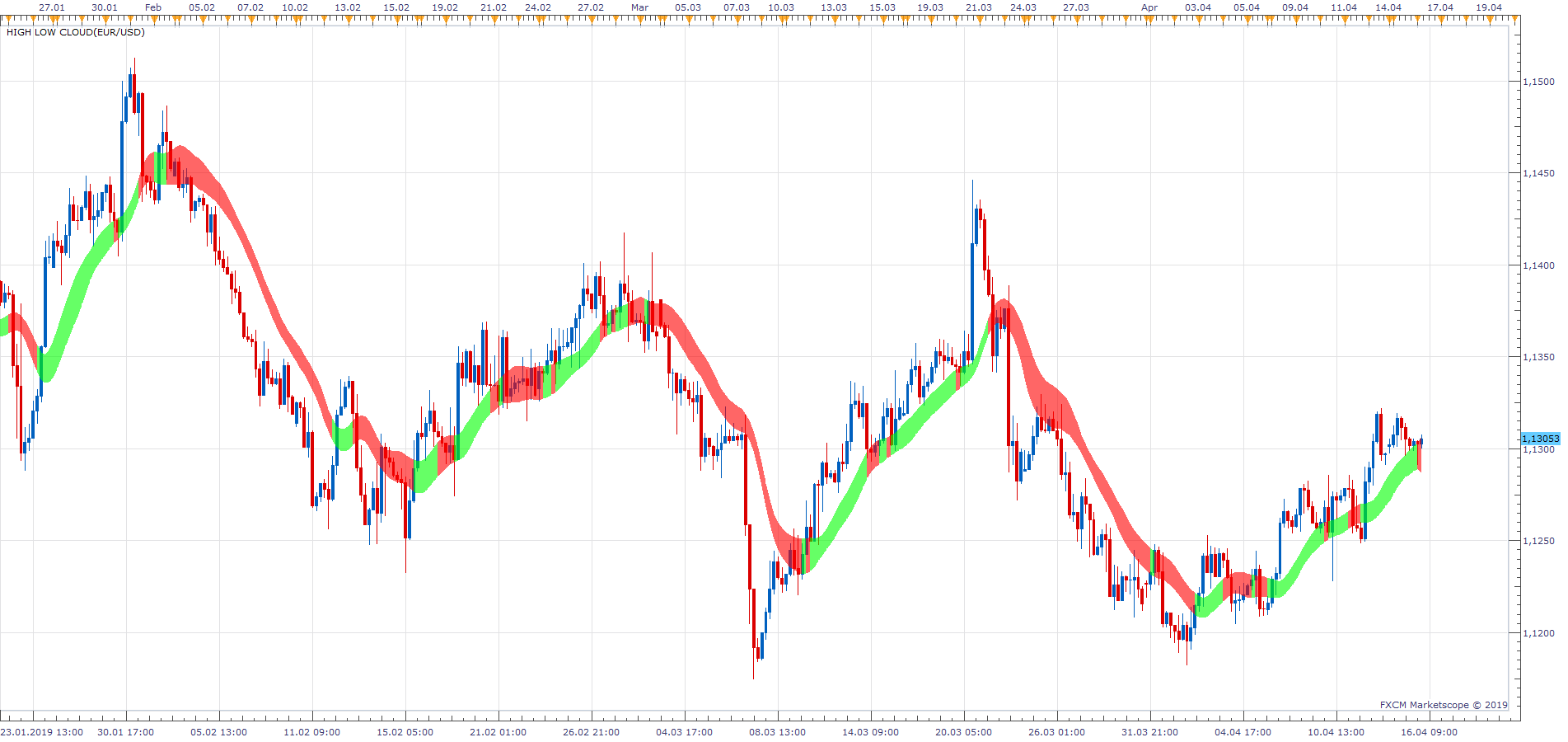Click bottom axis label 04.04 17:00
Viewport: 1568px width, 742px height.
point(1243,732)
